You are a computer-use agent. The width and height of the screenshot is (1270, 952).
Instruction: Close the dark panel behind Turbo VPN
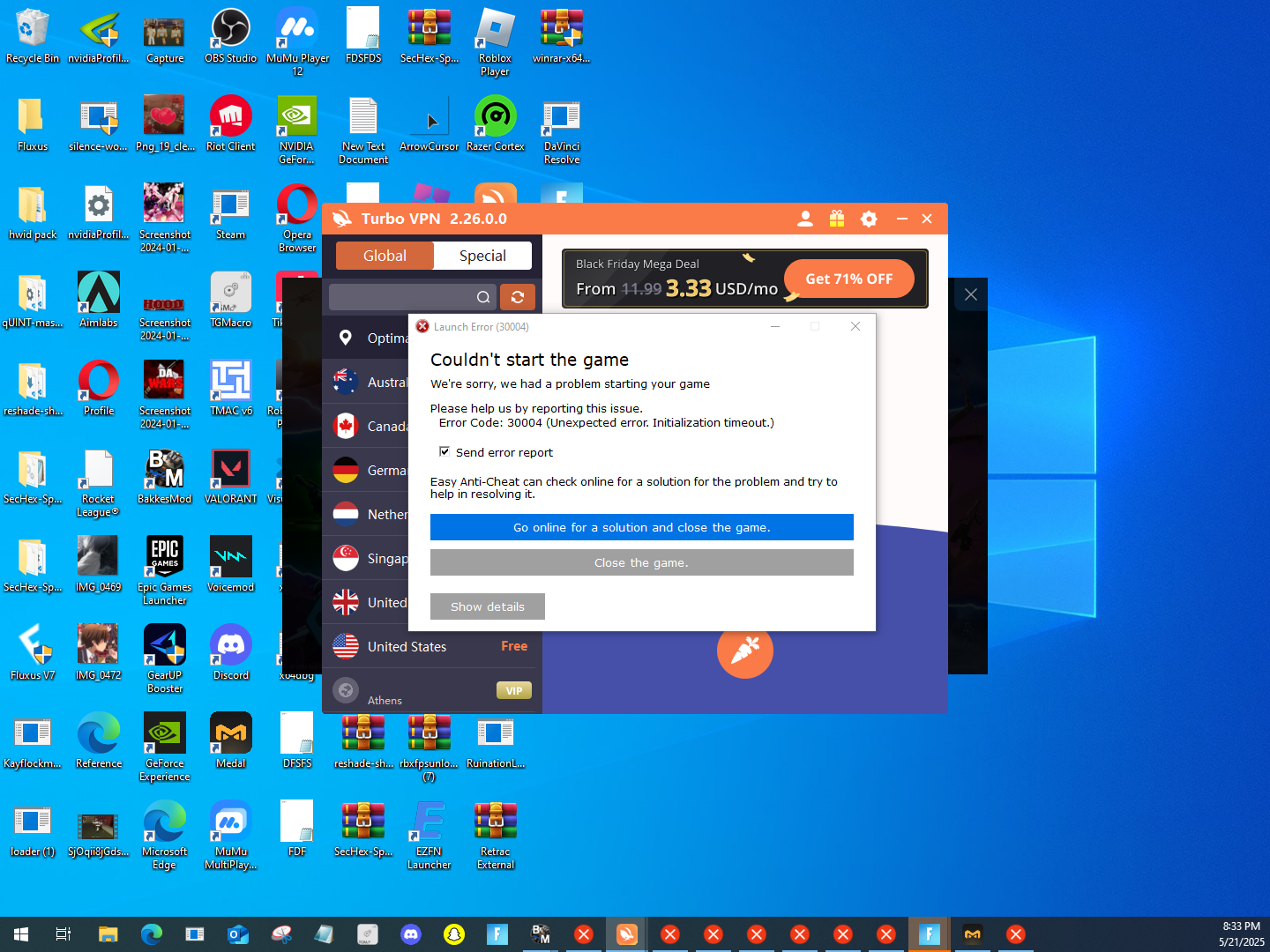tap(971, 294)
